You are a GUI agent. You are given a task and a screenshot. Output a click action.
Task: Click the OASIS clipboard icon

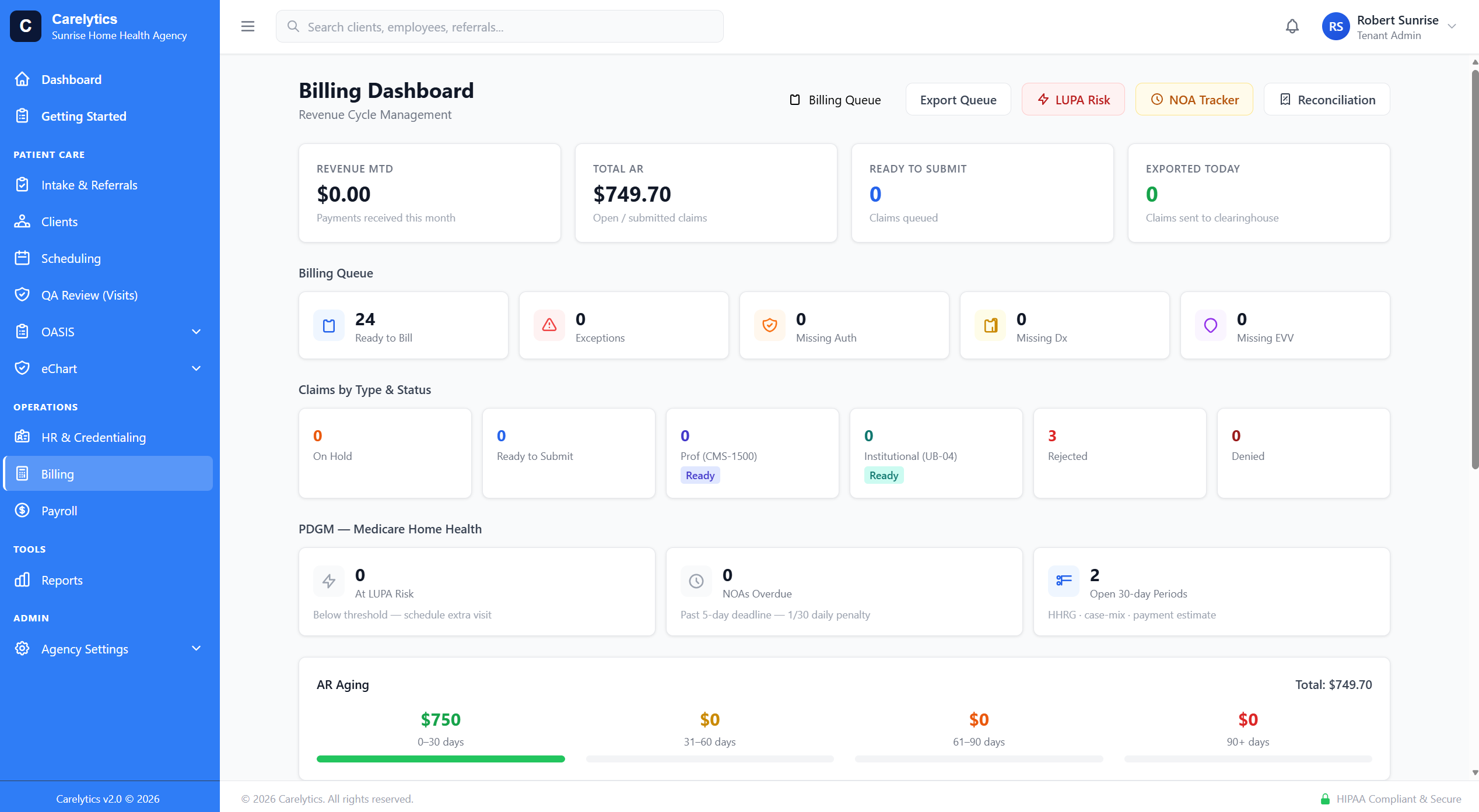[x=22, y=332]
